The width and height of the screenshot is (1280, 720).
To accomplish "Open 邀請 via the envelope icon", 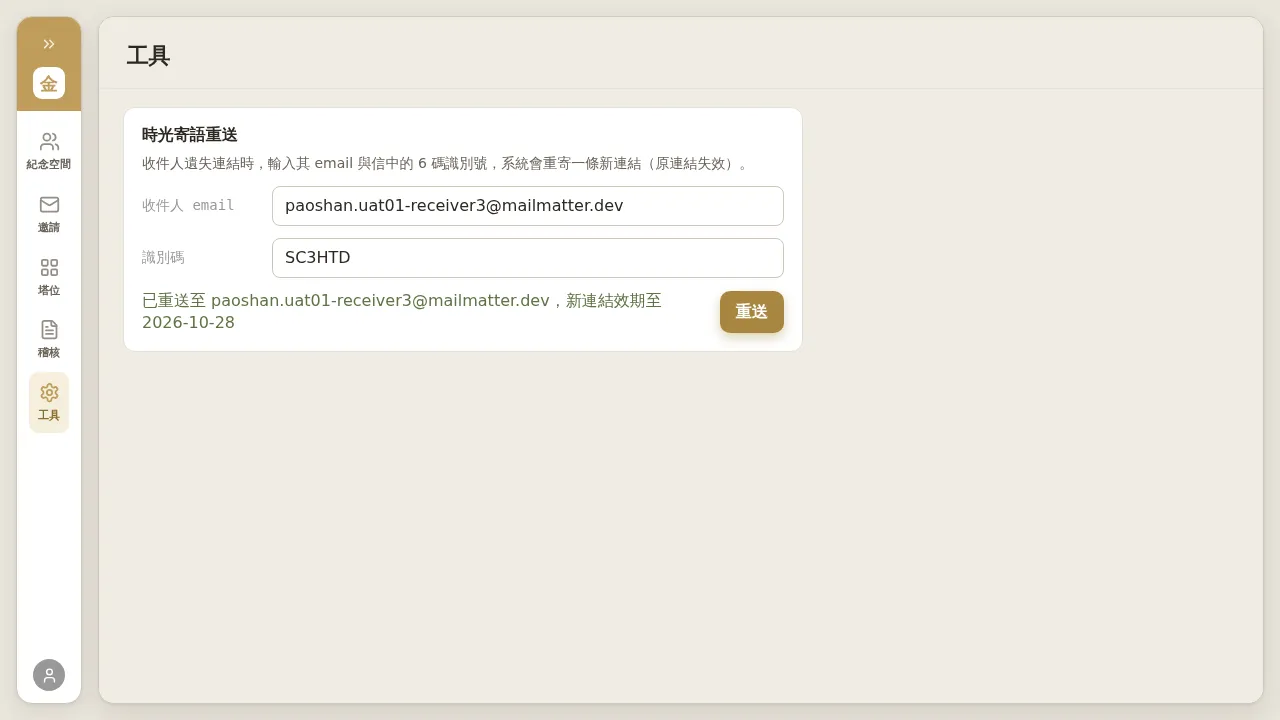I will 49,205.
